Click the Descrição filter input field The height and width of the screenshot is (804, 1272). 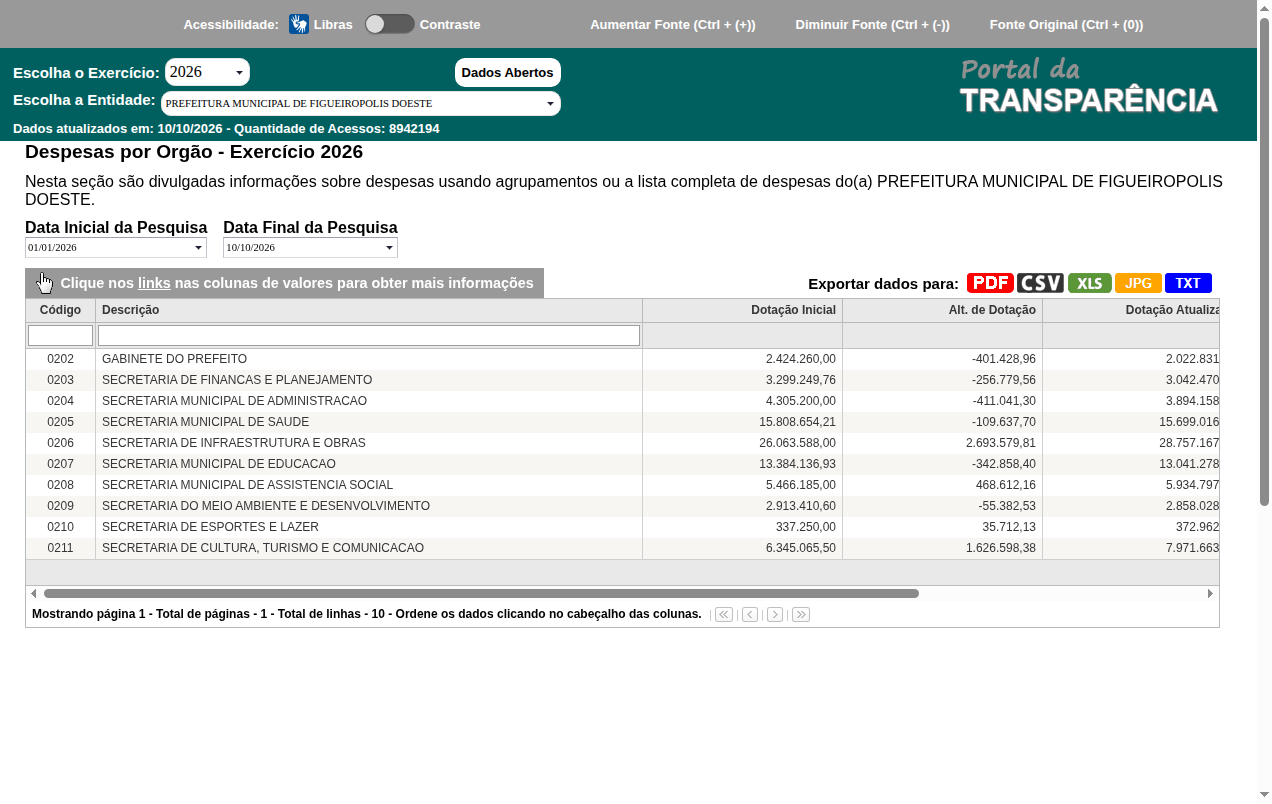click(x=369, y=335)
